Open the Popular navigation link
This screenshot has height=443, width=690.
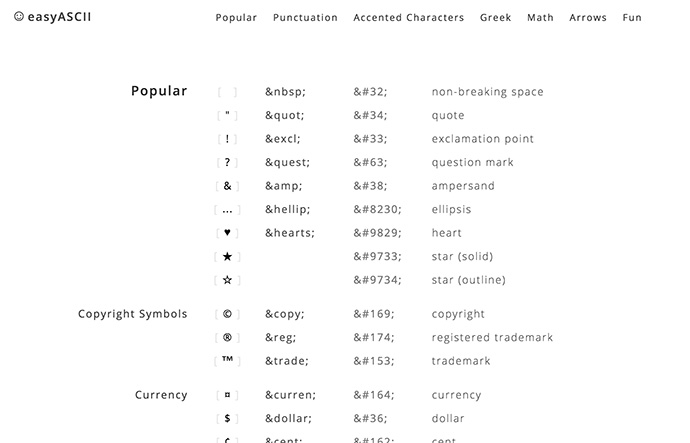point(236,18)
